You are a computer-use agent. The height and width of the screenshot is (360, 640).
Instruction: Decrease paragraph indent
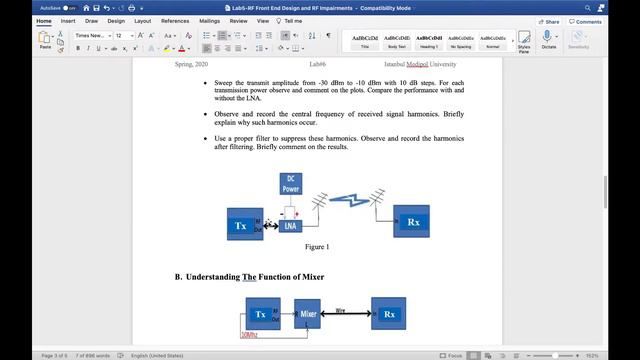pos(258,36)
